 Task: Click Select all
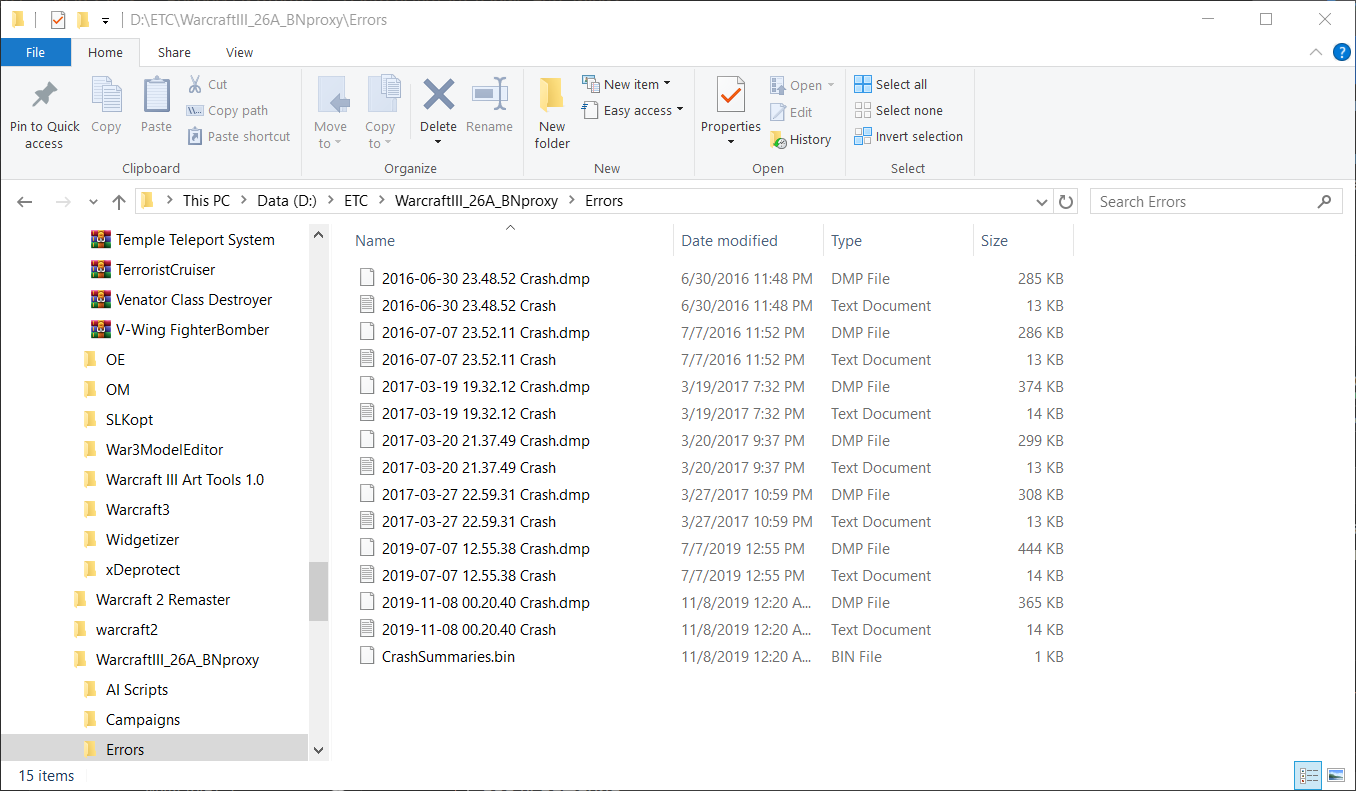click(x=891, y=84)
